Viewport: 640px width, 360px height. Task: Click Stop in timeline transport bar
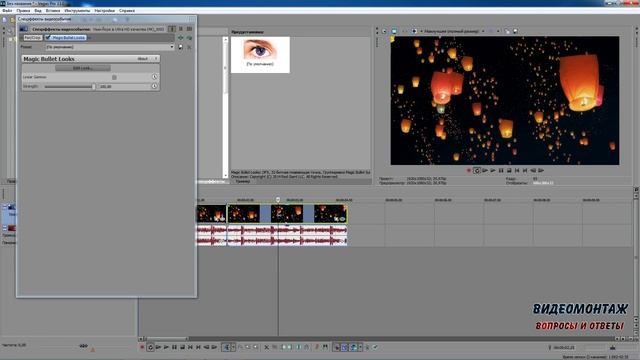(x=182, y=347)
